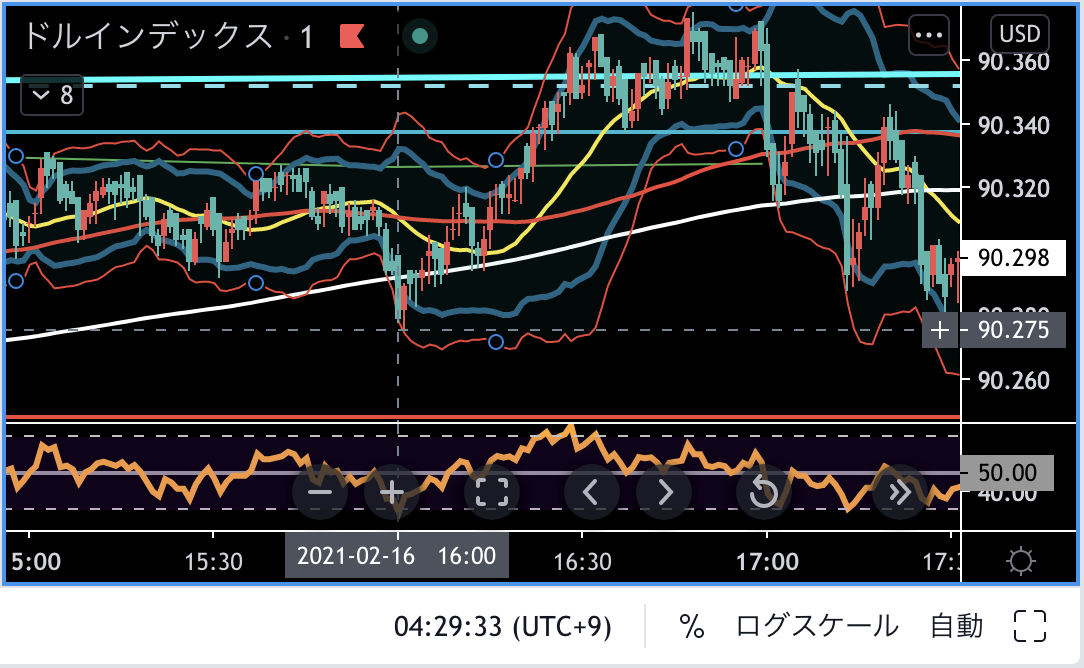The height and width of the screenshot is (668, 1084).
Task: Open the three-dot more options menu
Action: (930, 35)
